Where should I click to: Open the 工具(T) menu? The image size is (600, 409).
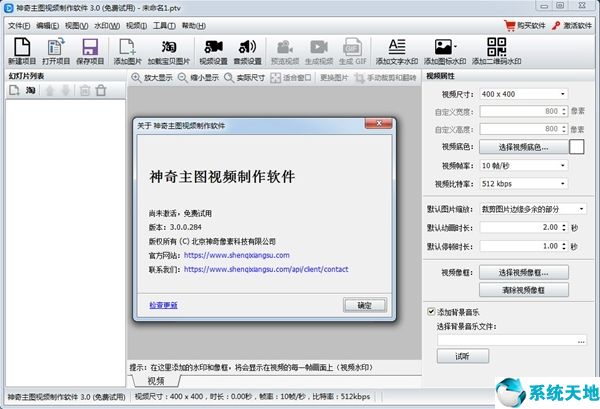164,26
